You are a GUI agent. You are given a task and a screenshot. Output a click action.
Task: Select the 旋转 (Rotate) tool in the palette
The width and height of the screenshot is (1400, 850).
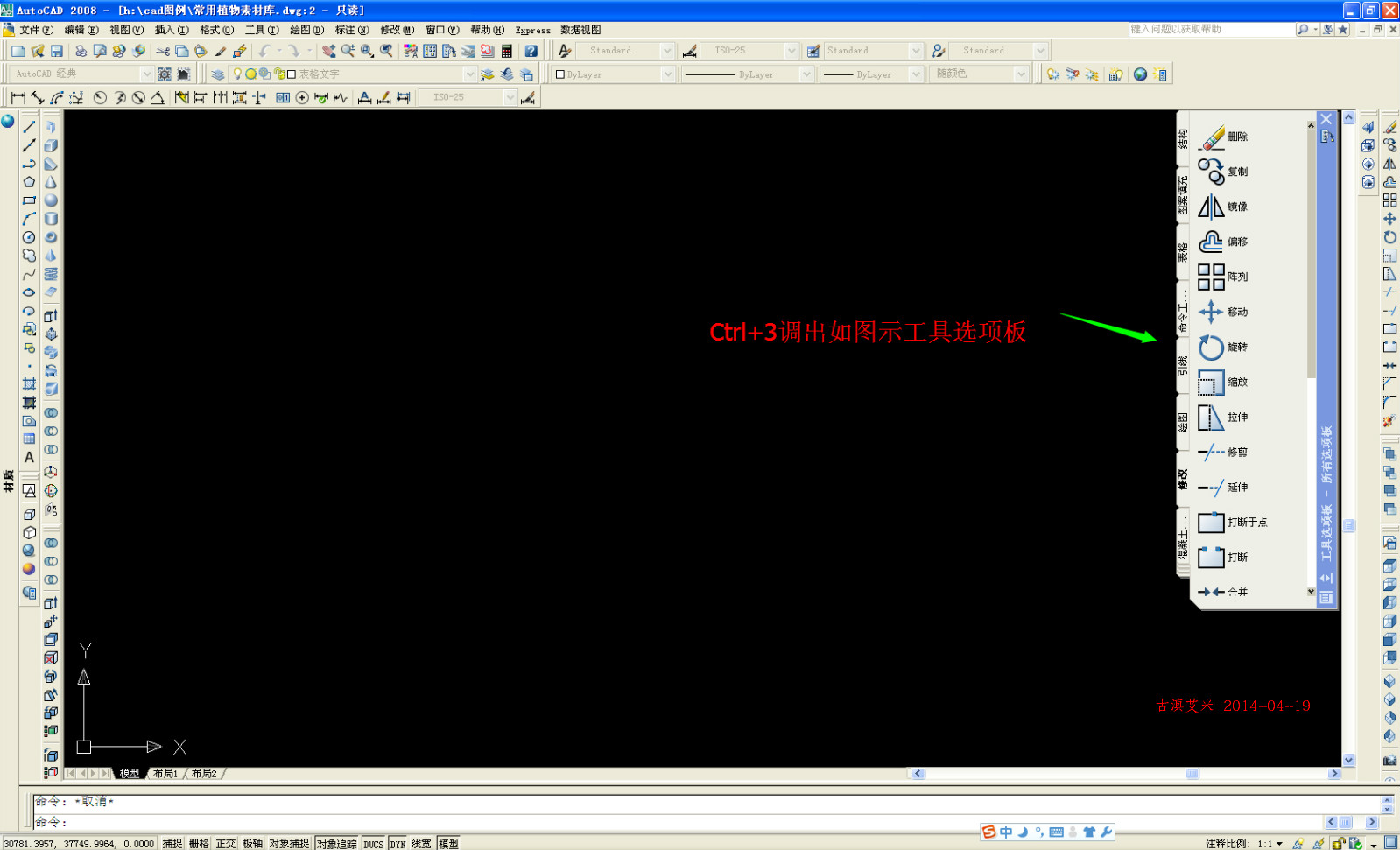1224,347
